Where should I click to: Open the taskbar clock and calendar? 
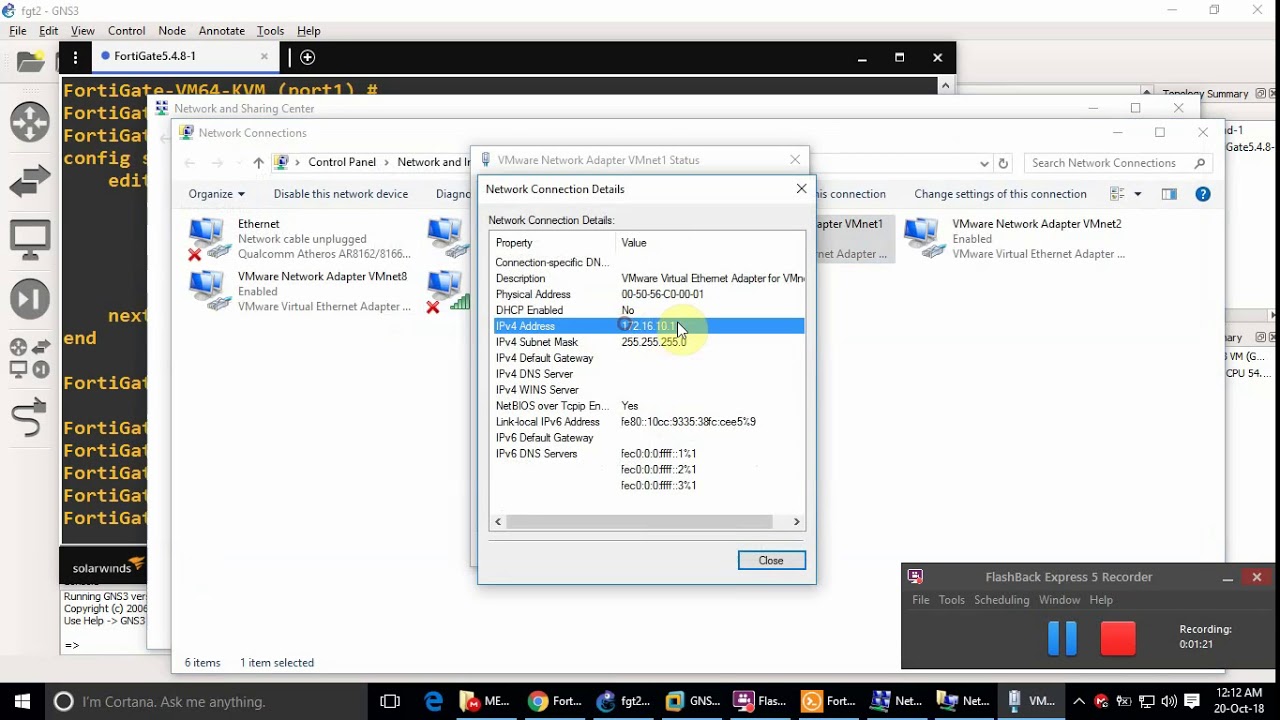(x=1239, y=701)
